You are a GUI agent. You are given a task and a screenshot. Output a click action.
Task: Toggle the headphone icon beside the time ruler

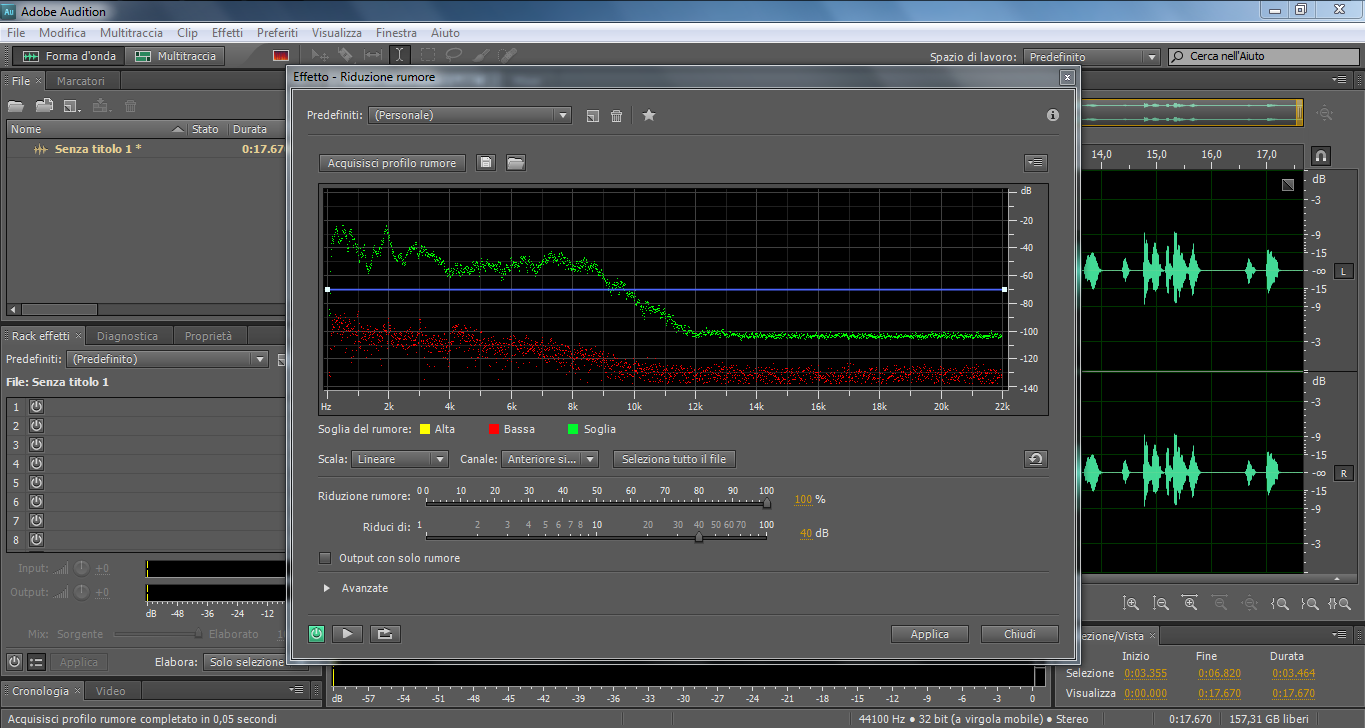coord(1320,156)
